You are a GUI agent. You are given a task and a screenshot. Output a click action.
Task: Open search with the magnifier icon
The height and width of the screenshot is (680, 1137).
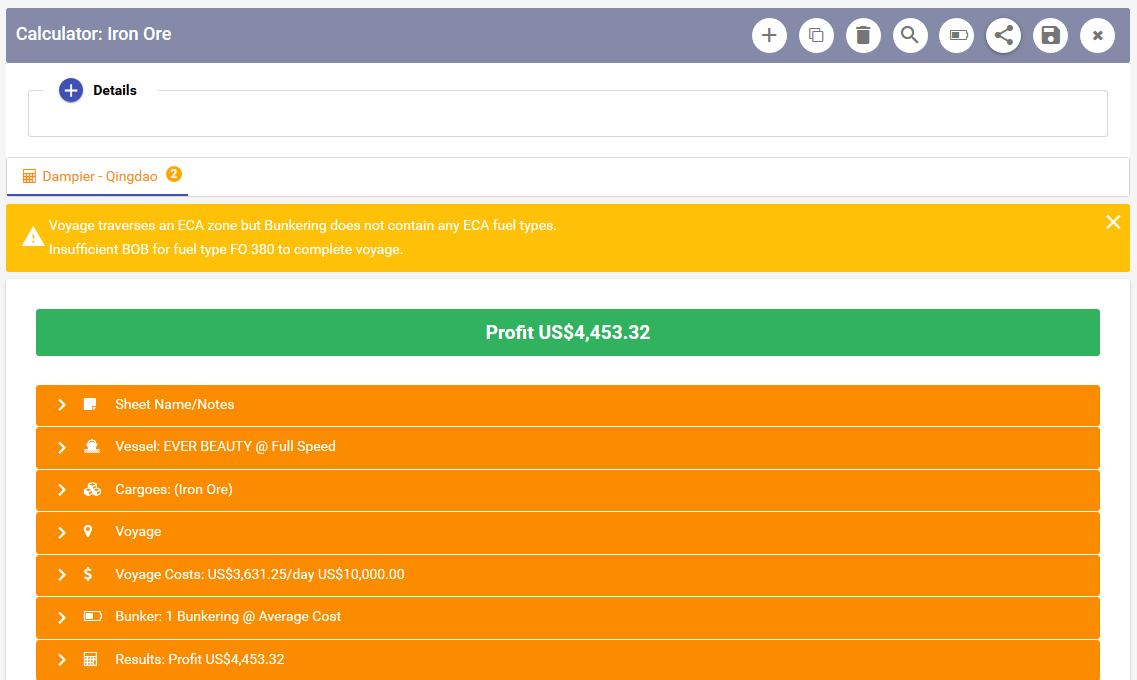pos(910,36)
